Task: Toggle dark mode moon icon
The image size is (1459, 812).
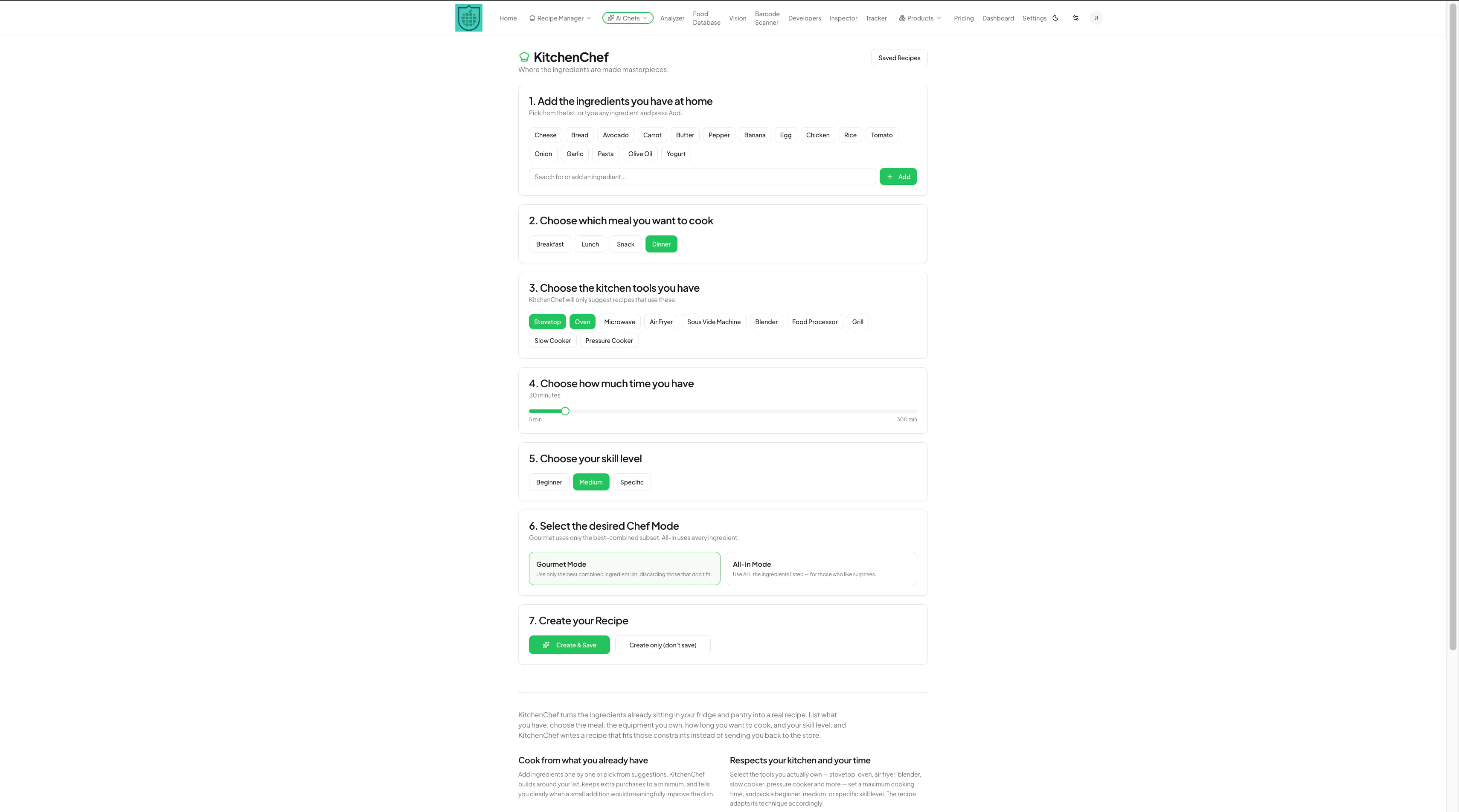Action: (1055, 18)
